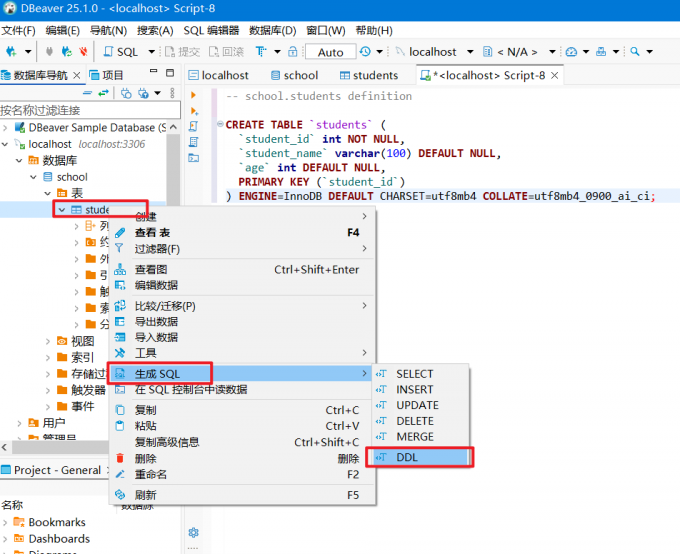Click the SQL console terminal icon in gutter

pyautogui.click(x=193, y=157)
